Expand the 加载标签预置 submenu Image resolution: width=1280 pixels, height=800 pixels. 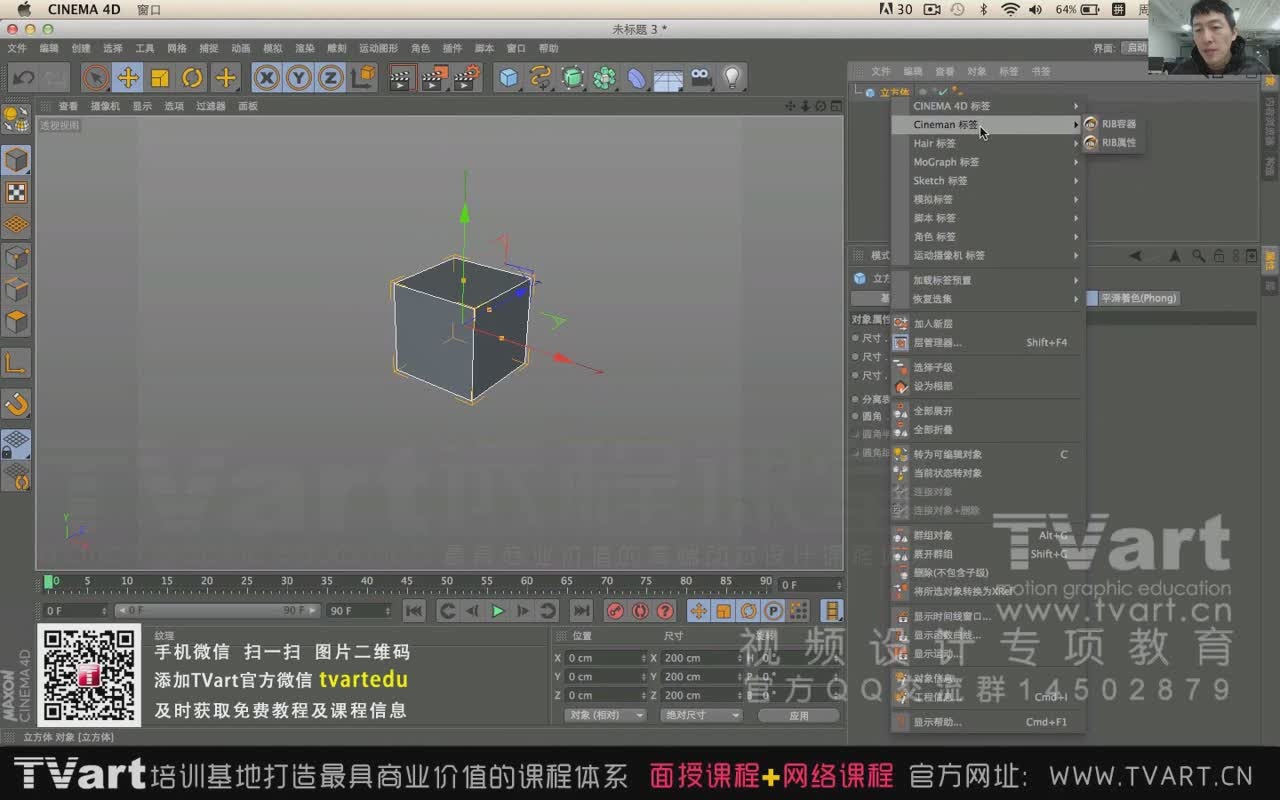[988, 280]
